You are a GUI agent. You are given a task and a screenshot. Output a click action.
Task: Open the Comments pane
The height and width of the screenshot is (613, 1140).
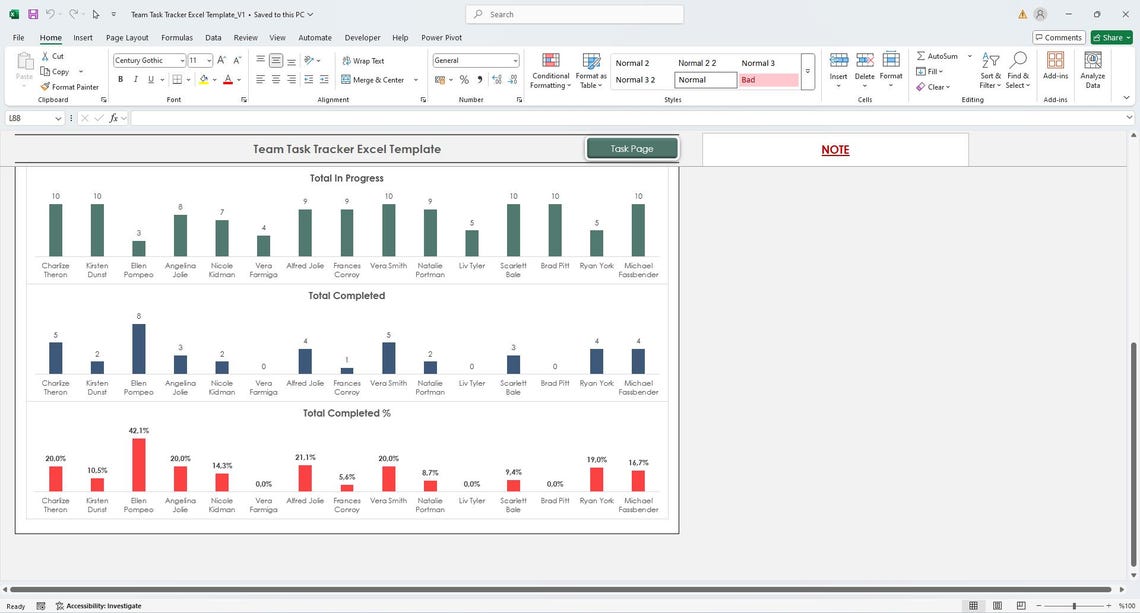tap(1059, 37)
